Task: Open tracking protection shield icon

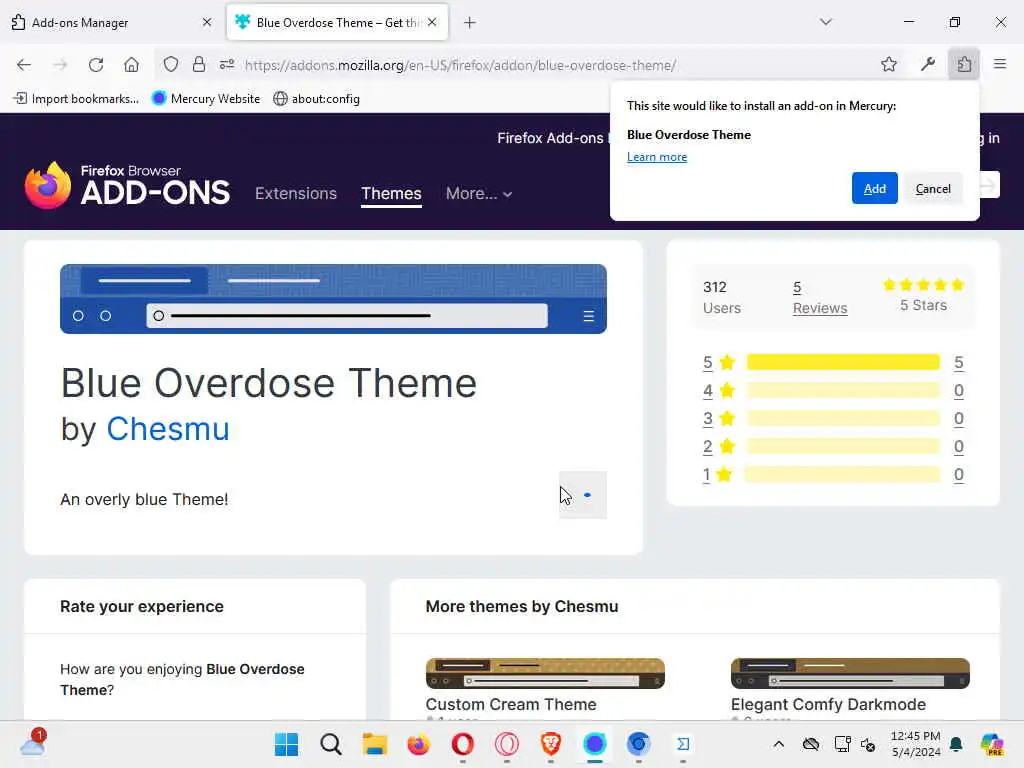Action: 171,65
